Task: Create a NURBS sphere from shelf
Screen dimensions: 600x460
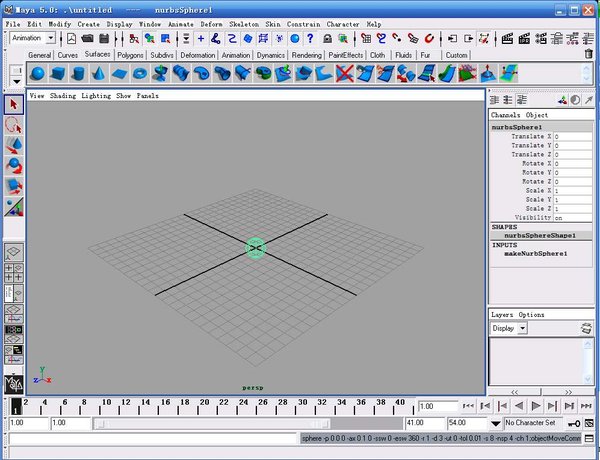Action: [x=37, y=74]
